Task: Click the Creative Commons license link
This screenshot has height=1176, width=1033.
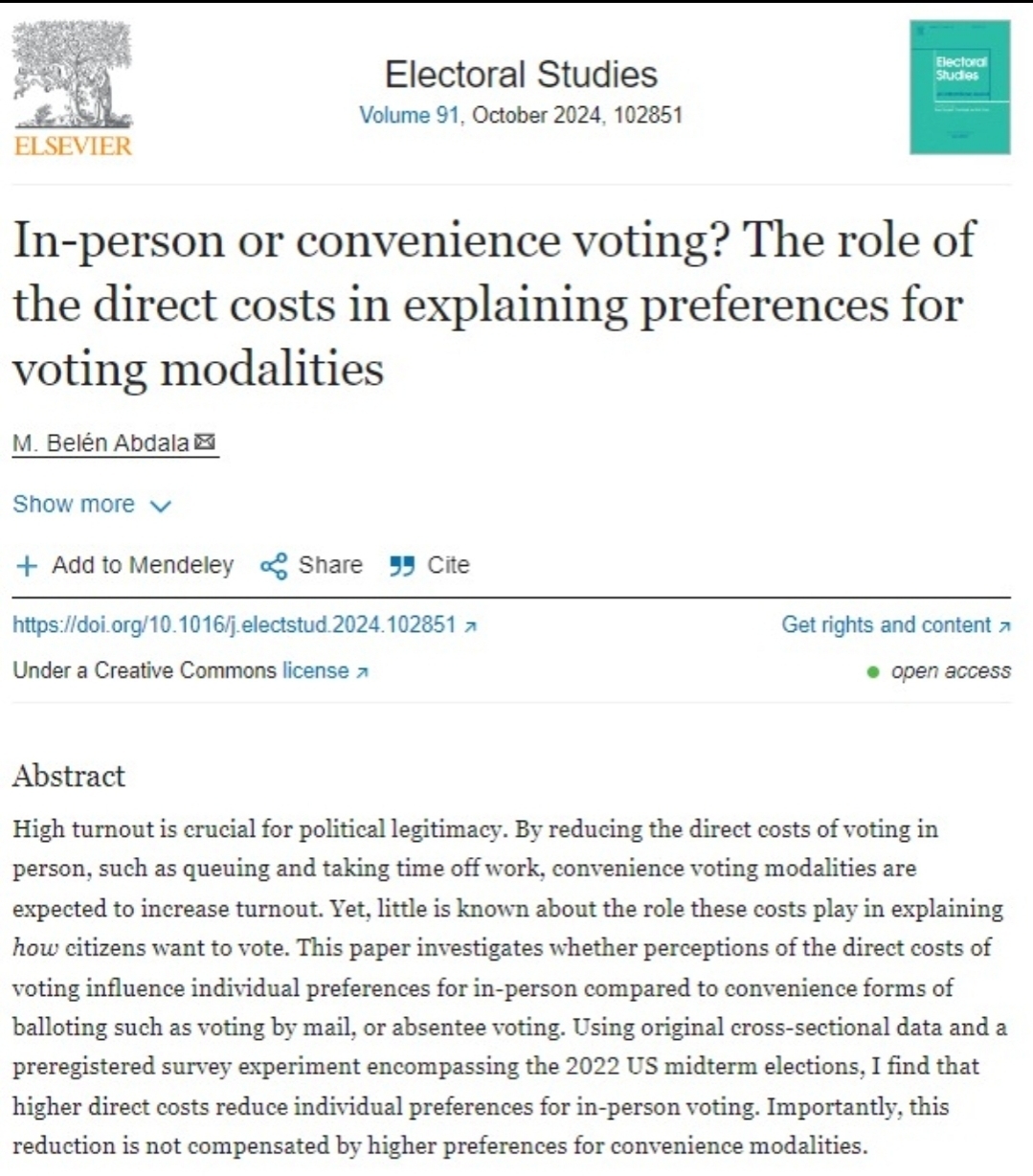Action: 315,671
